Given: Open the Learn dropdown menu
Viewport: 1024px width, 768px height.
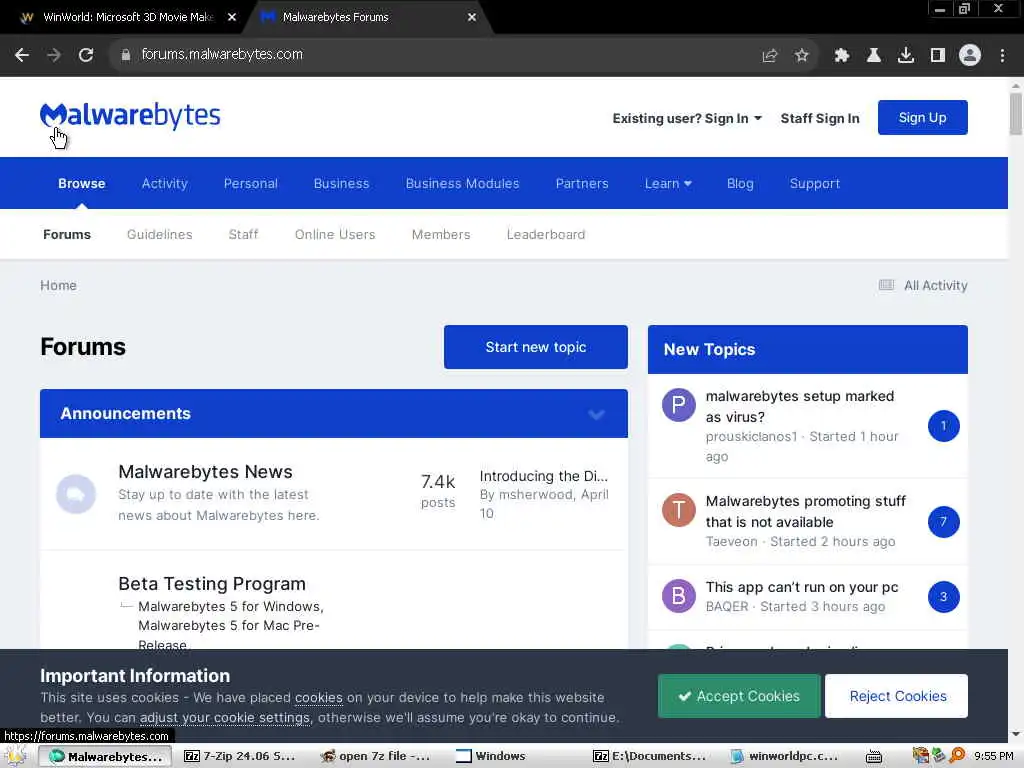Looking at the screenshot, I should [x=668, y=184].
